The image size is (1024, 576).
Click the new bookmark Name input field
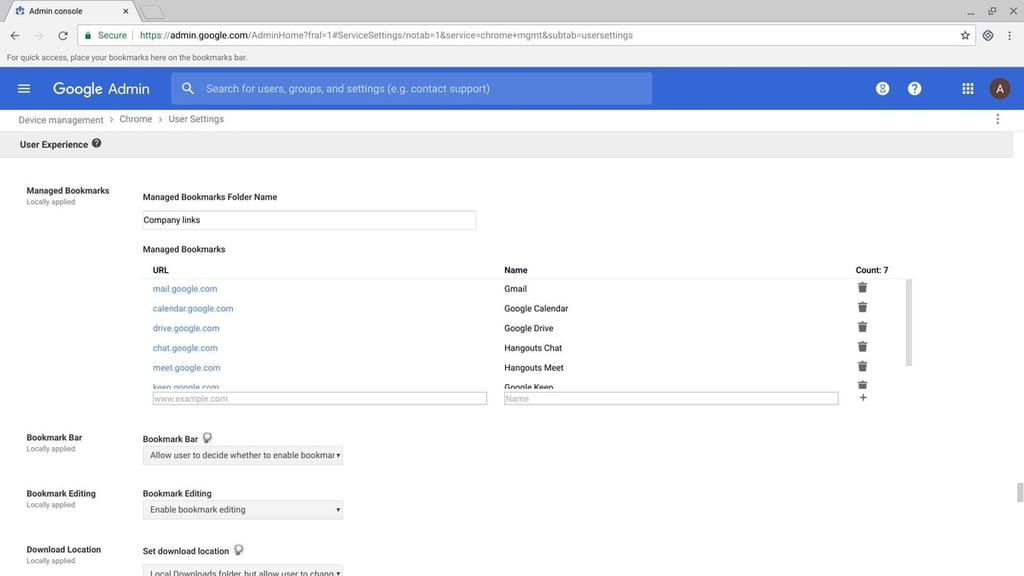pyautogui.click(x=671, y=398)
